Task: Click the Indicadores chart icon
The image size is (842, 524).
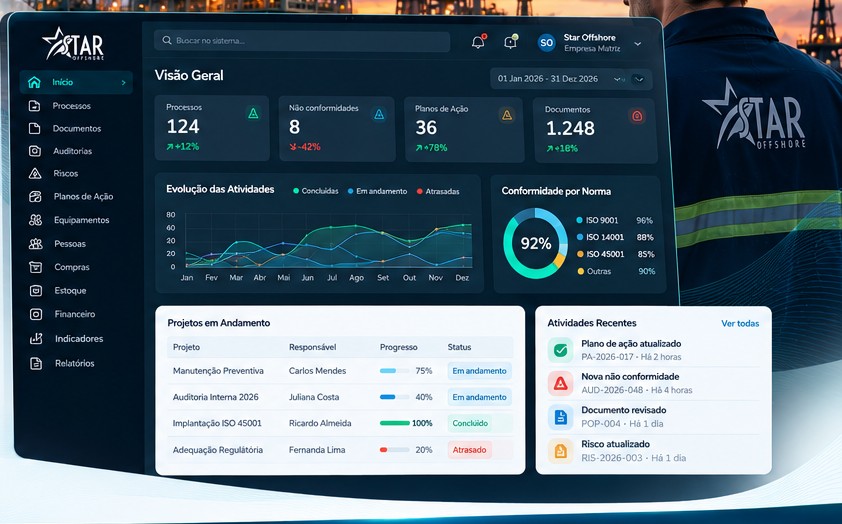Action: pyautogui.click(x=36, y=338)
